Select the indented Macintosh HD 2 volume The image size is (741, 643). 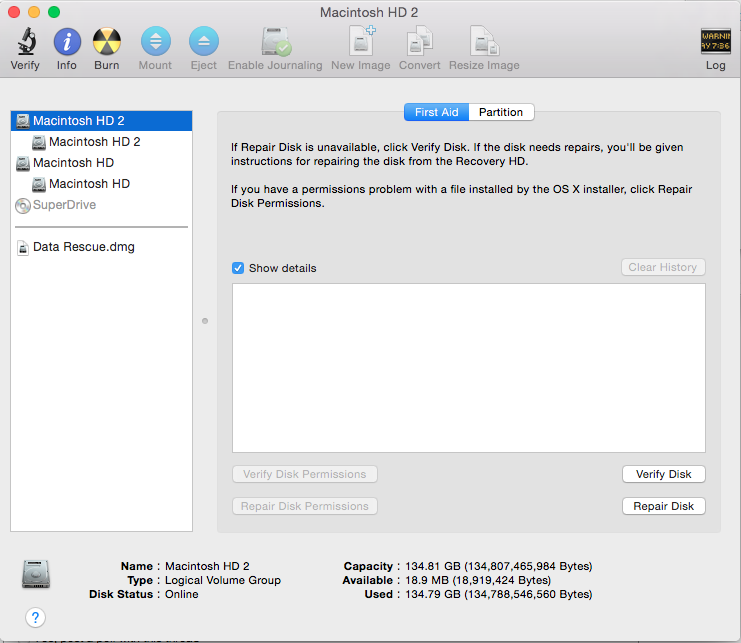click(101, 142)
